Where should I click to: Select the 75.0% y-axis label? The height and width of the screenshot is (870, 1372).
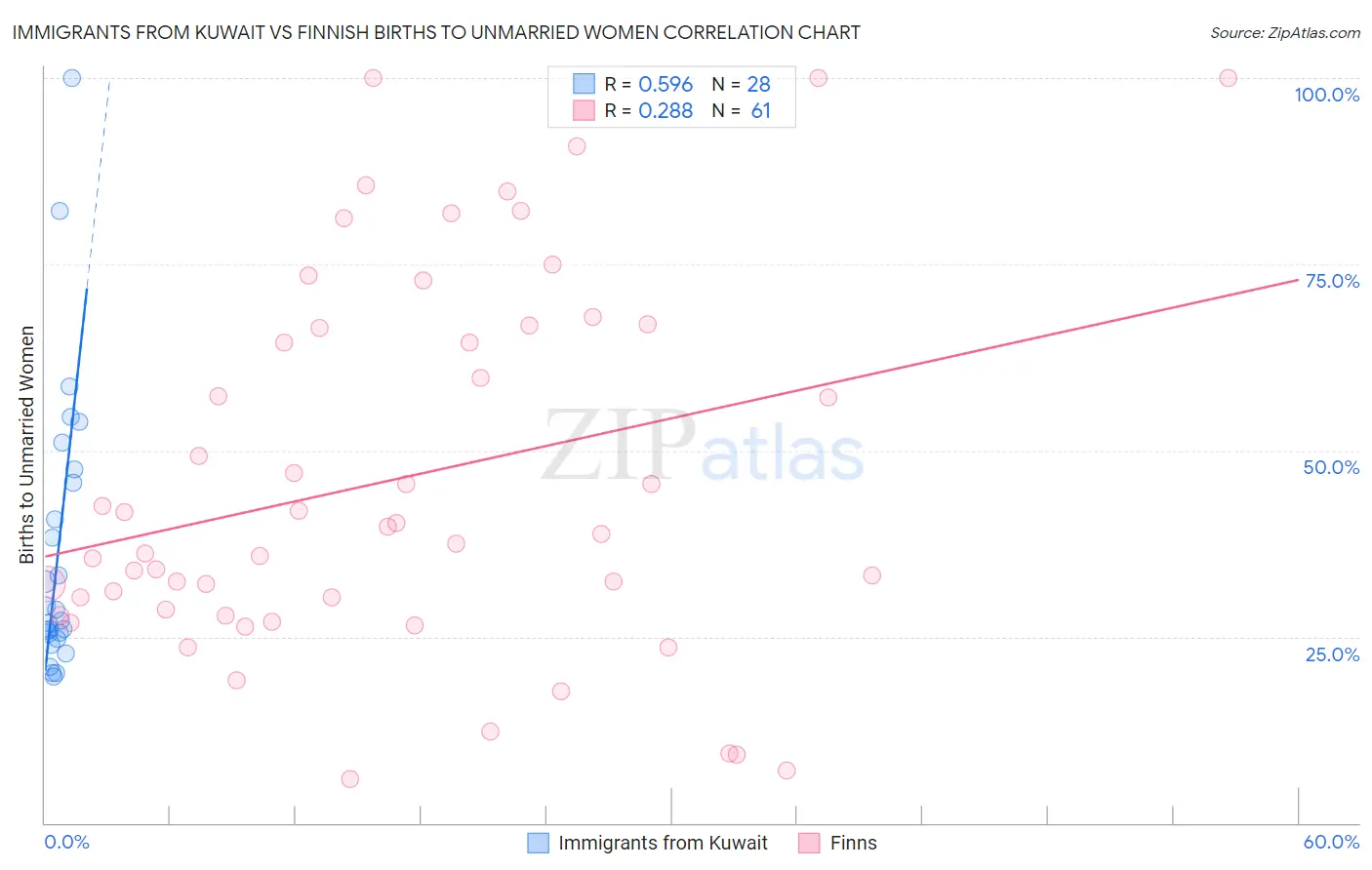tap(1332, 281)
